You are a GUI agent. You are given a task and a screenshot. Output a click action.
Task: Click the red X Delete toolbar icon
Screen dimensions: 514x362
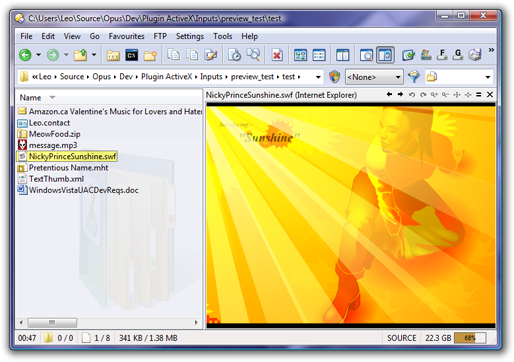[x=277, y=55]
